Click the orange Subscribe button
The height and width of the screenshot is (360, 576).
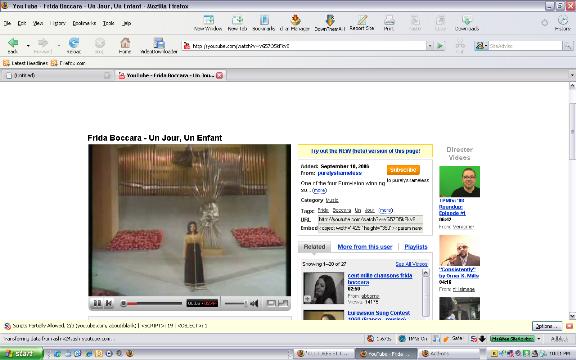coord(403,170)
